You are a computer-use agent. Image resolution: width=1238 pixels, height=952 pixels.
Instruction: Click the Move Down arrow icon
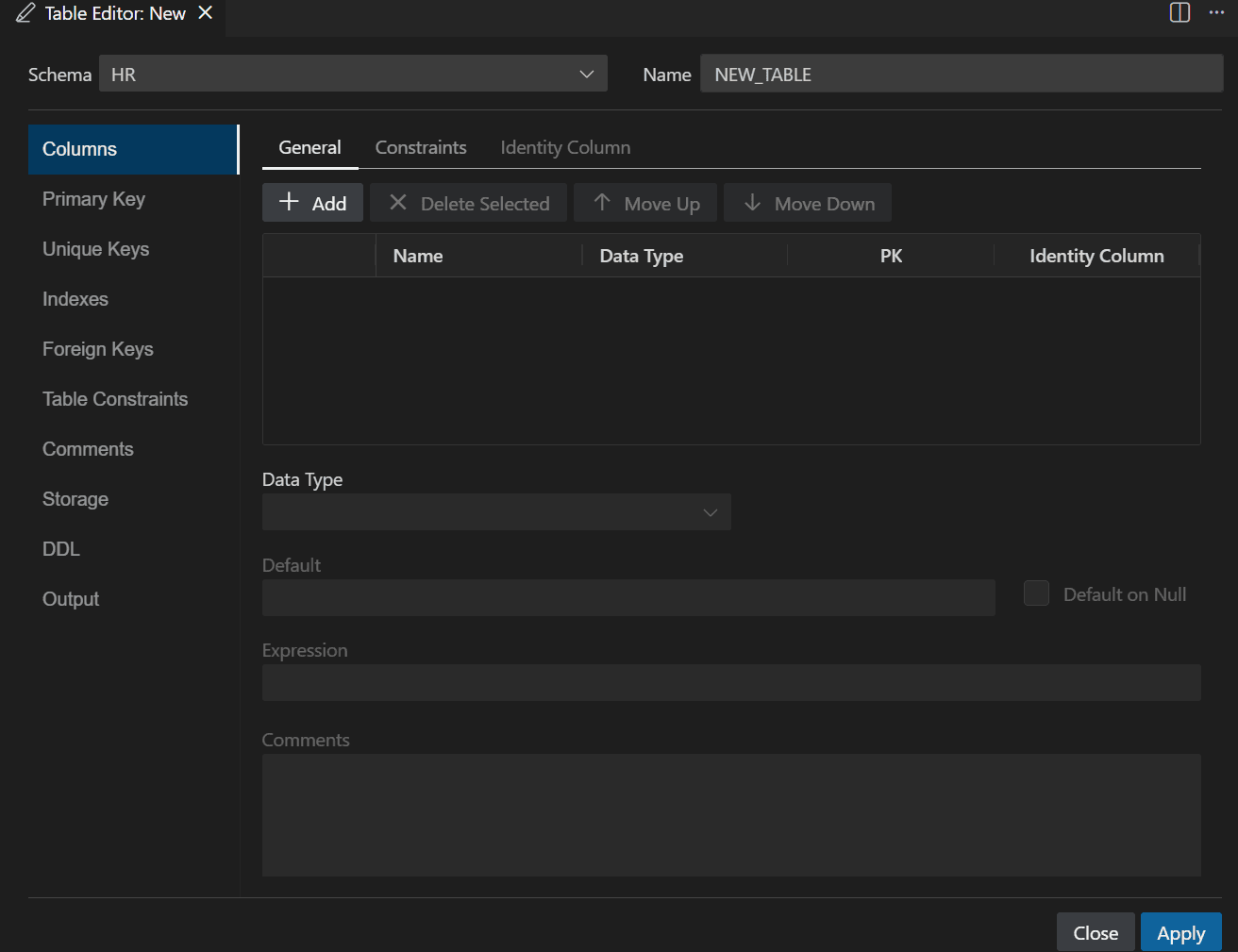tap(752, 202)
